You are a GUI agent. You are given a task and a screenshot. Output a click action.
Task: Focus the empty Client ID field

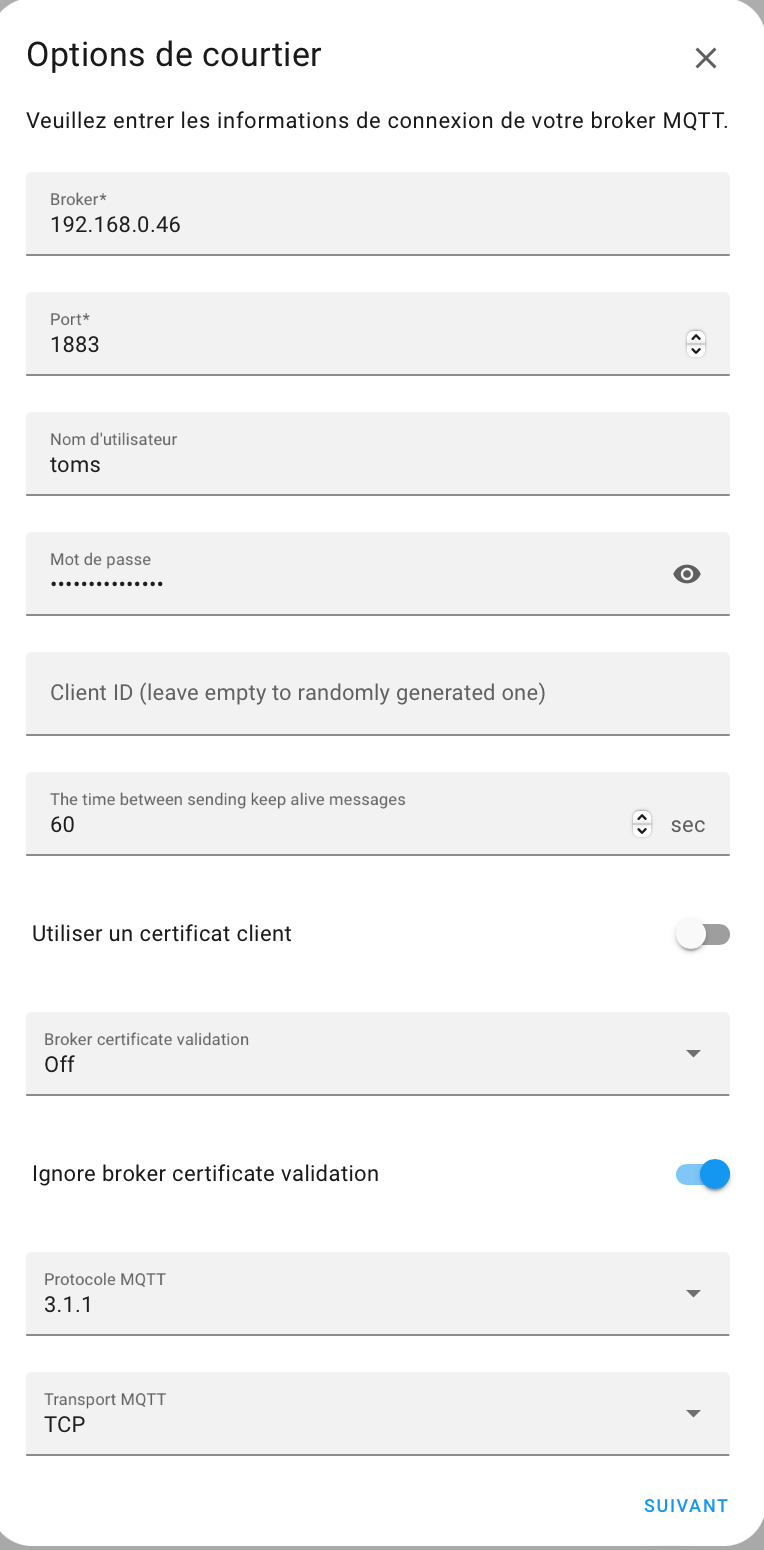click(x=378, y=694)
